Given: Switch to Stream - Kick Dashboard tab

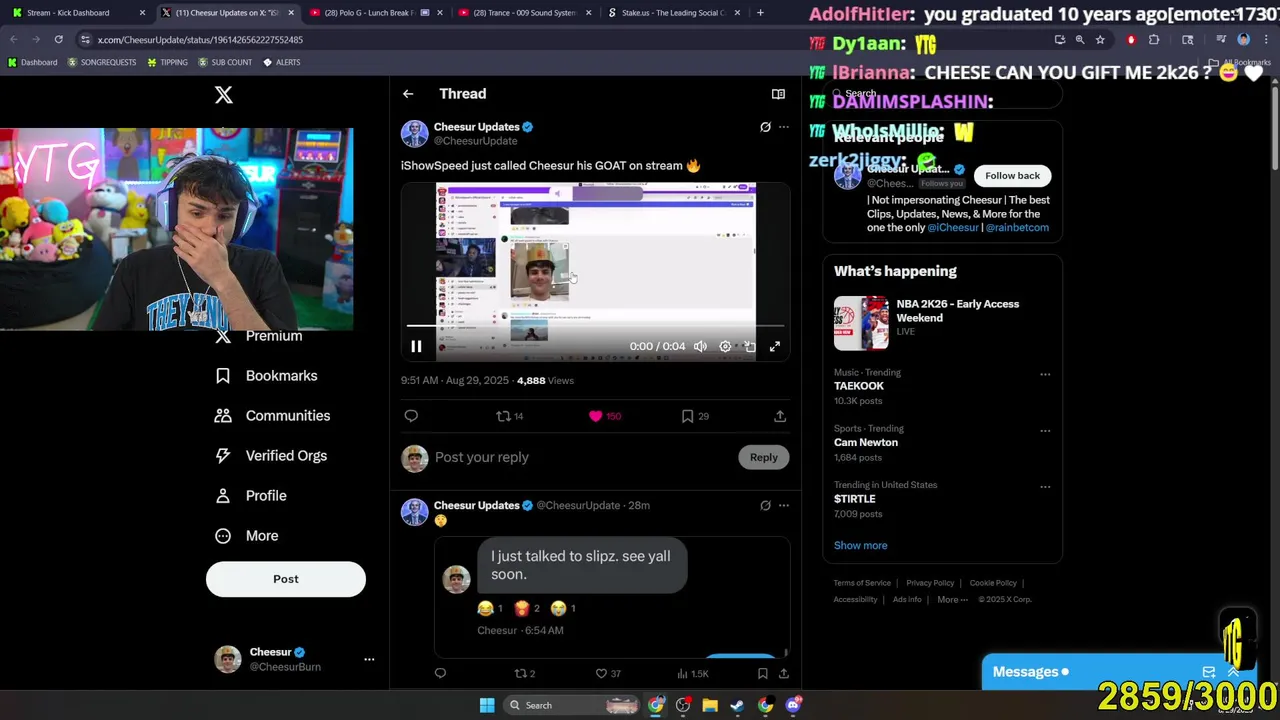Looking at the screenshot, I should (x=78, y=13).
